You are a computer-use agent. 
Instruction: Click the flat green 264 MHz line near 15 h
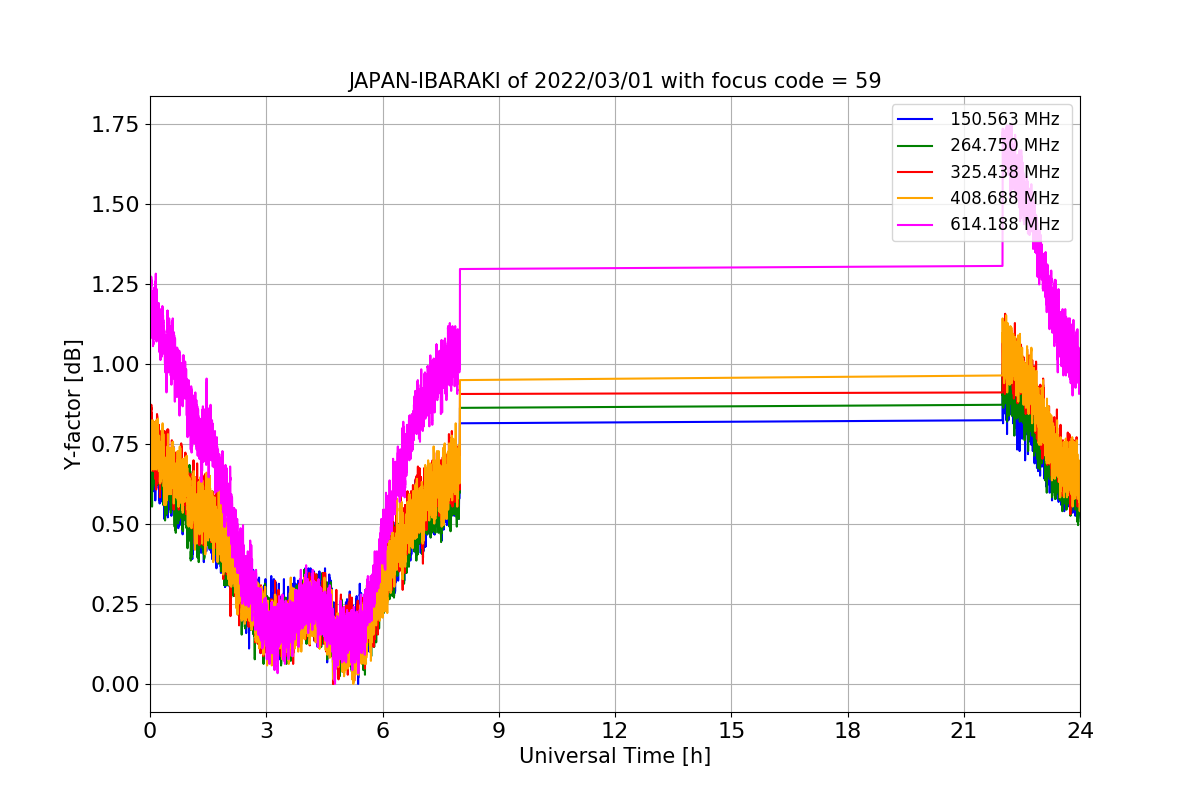click(731, 406)
